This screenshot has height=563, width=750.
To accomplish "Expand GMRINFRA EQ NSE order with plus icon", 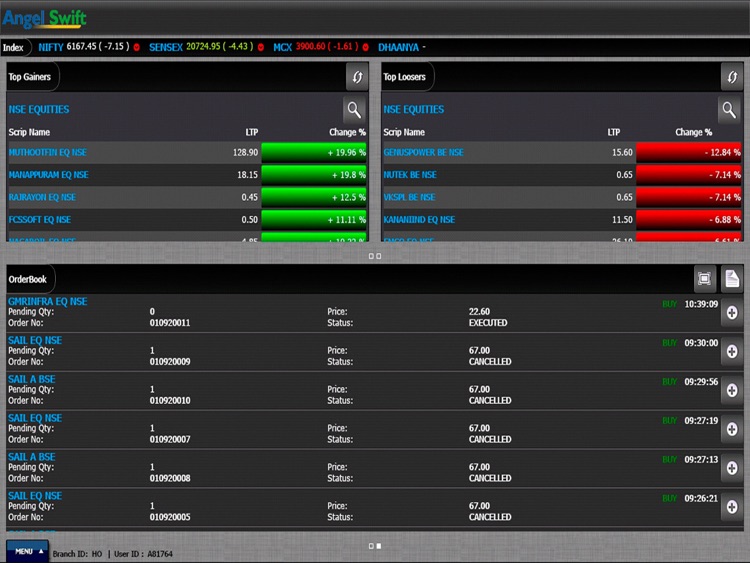I will click(x=732, y=313).
